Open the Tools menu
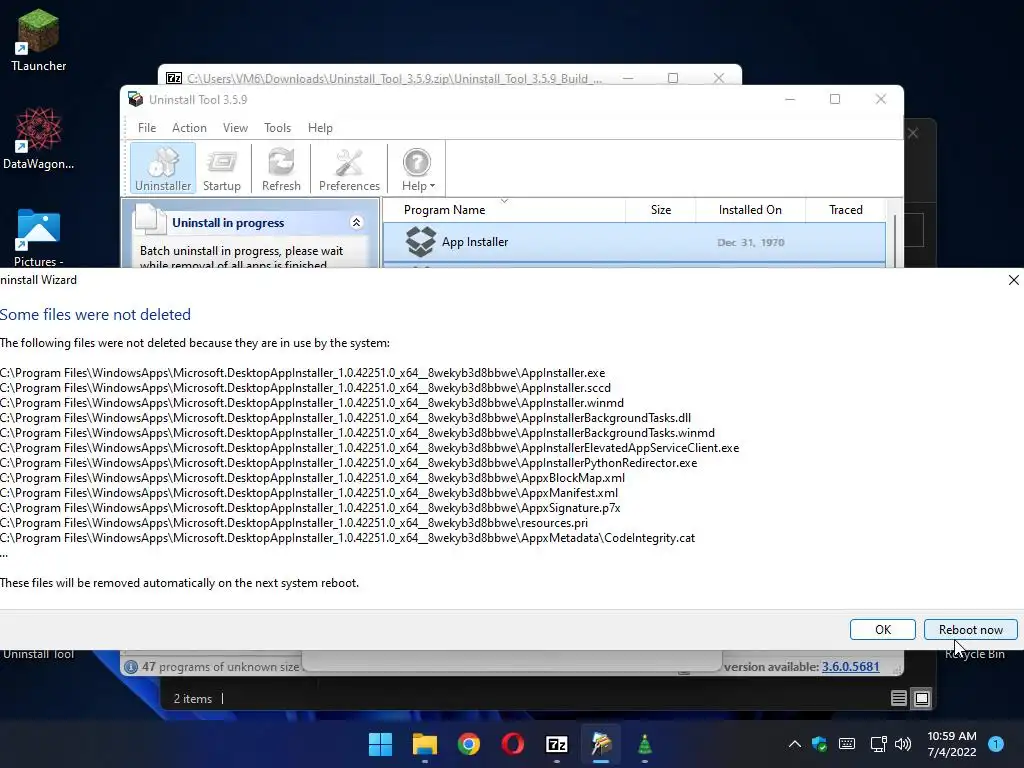The image size is (1024, 768). (278, 128)
